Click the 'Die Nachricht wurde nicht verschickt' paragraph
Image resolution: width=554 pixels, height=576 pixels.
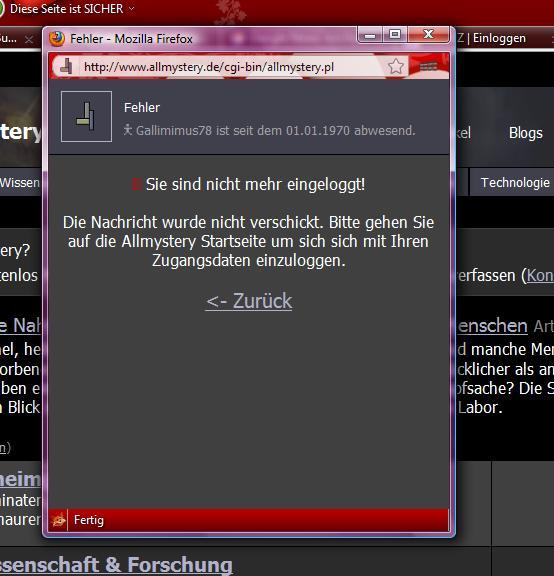[248, 241]
